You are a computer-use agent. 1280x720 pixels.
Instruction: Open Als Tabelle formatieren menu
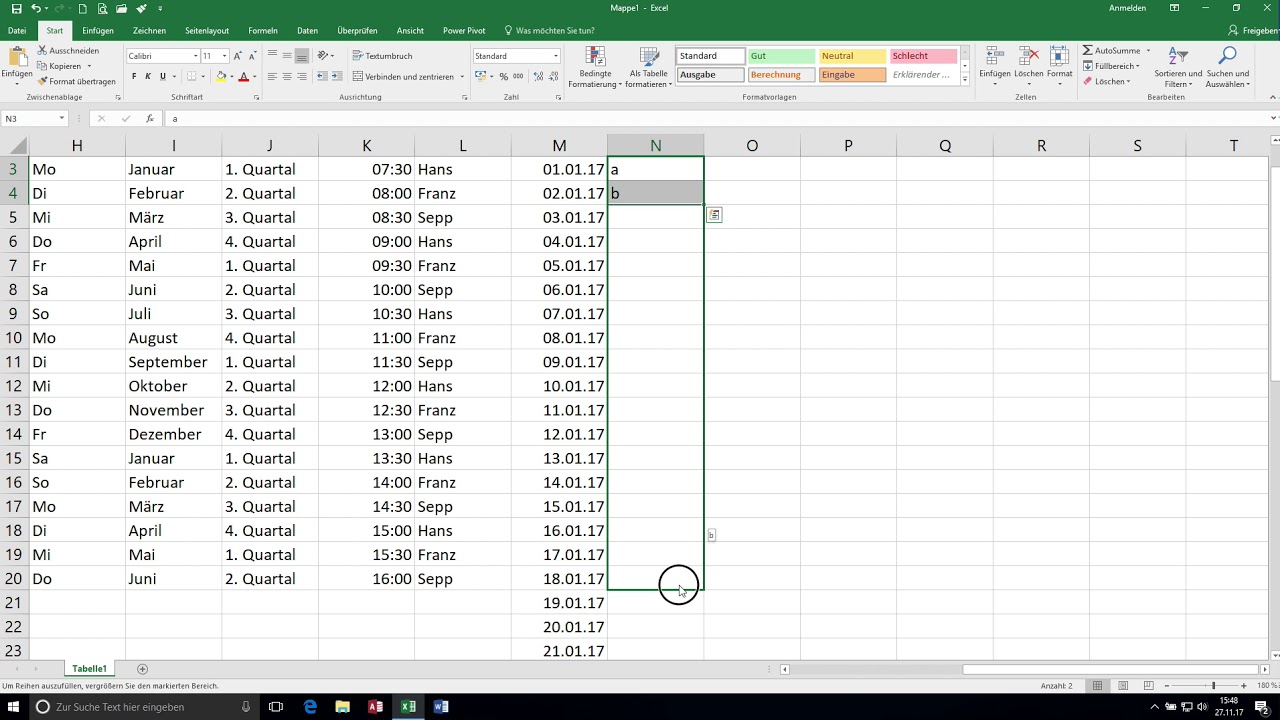pyautogui.click(x=649, y=67)
